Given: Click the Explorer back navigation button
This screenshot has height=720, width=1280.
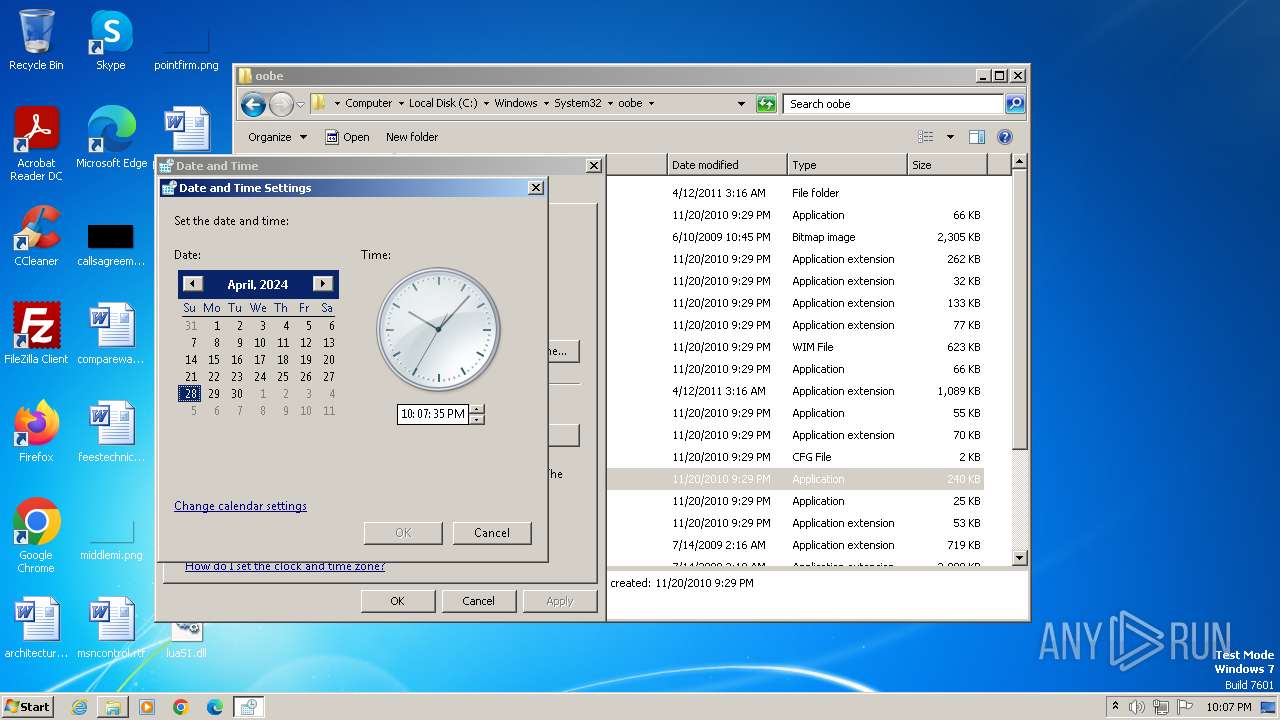Looking at the screenshot, I should click(x=253, y=103).
